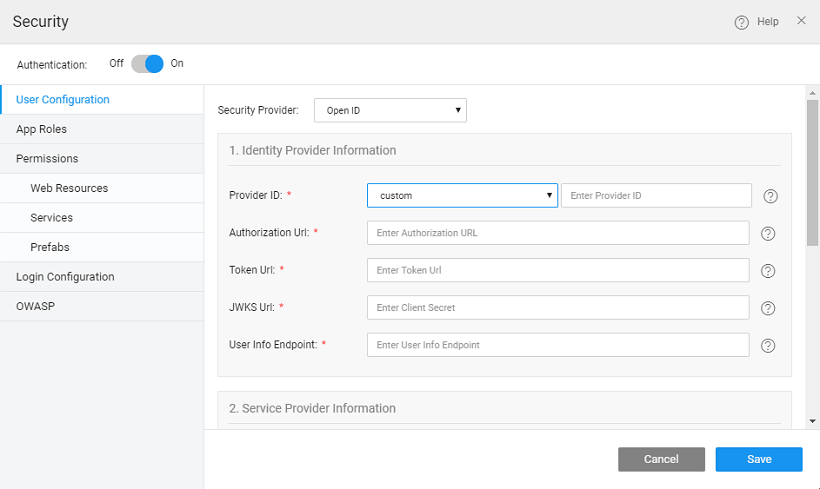Toggle the Authentication switch
The image size is (820, 489).
(x=147, y=64)
